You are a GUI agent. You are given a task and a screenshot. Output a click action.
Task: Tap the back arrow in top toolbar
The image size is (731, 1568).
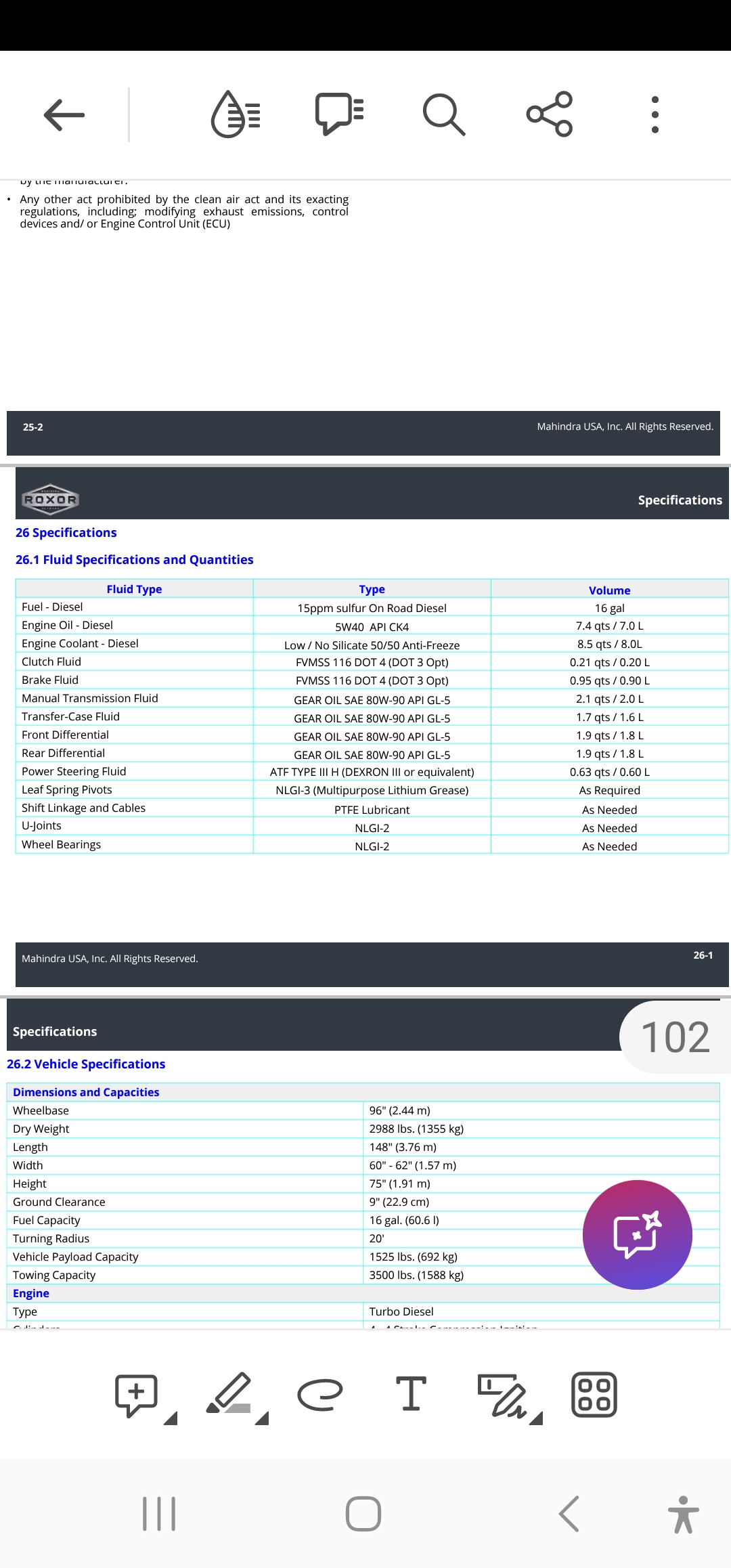64,114
